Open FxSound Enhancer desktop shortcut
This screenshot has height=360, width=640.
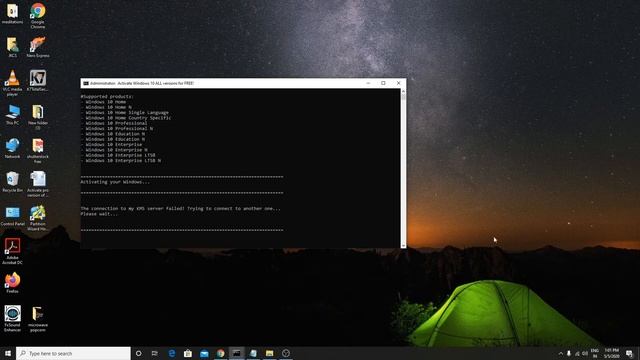12,319
